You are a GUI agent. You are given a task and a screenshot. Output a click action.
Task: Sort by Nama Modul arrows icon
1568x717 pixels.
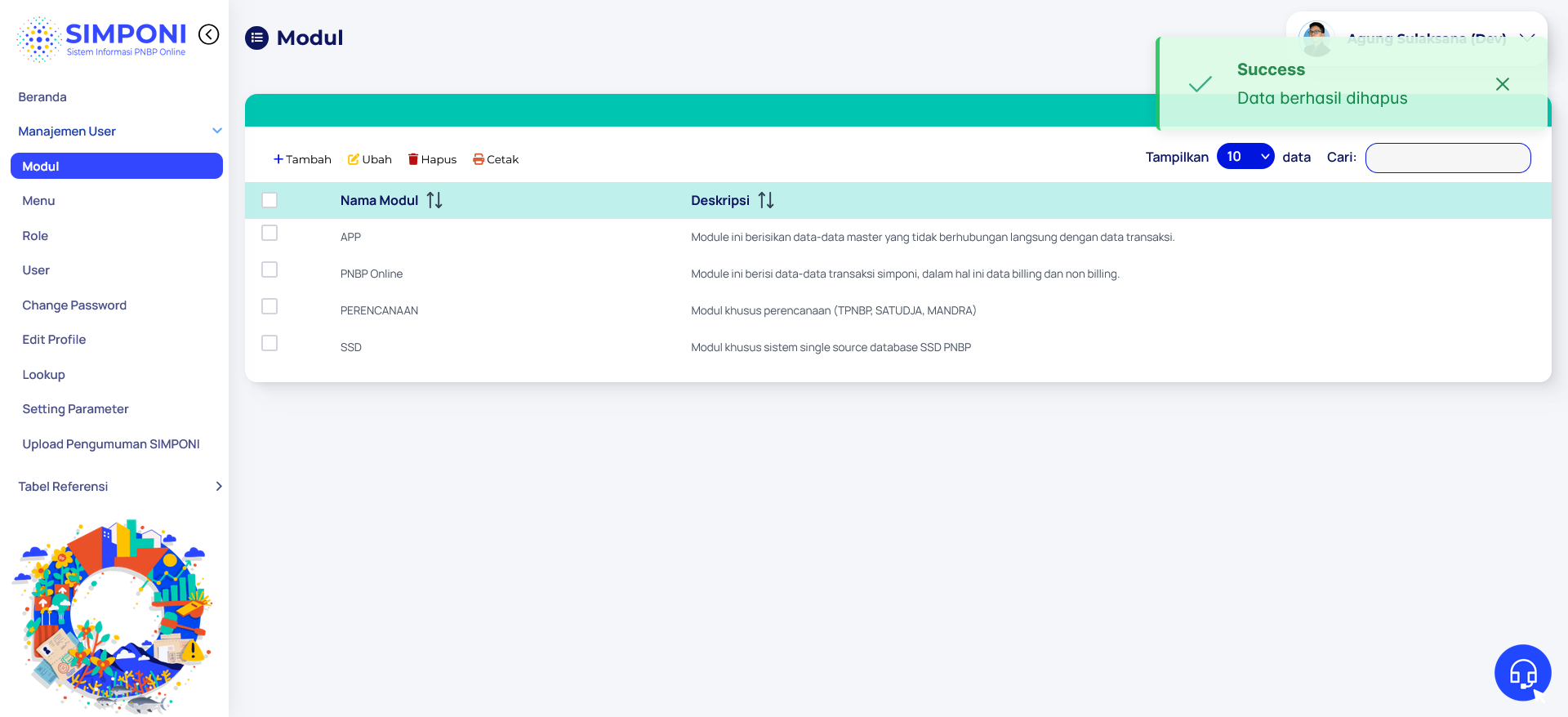(x=434, y=200)
